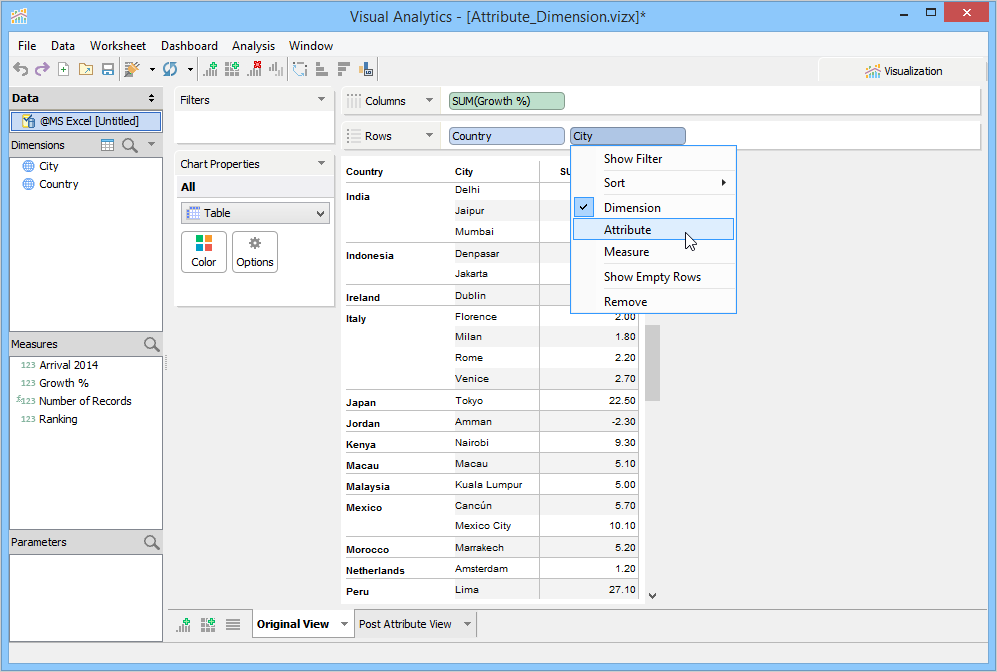
Task: Switch to Post Attribute View tab
Action: (405, 624)
